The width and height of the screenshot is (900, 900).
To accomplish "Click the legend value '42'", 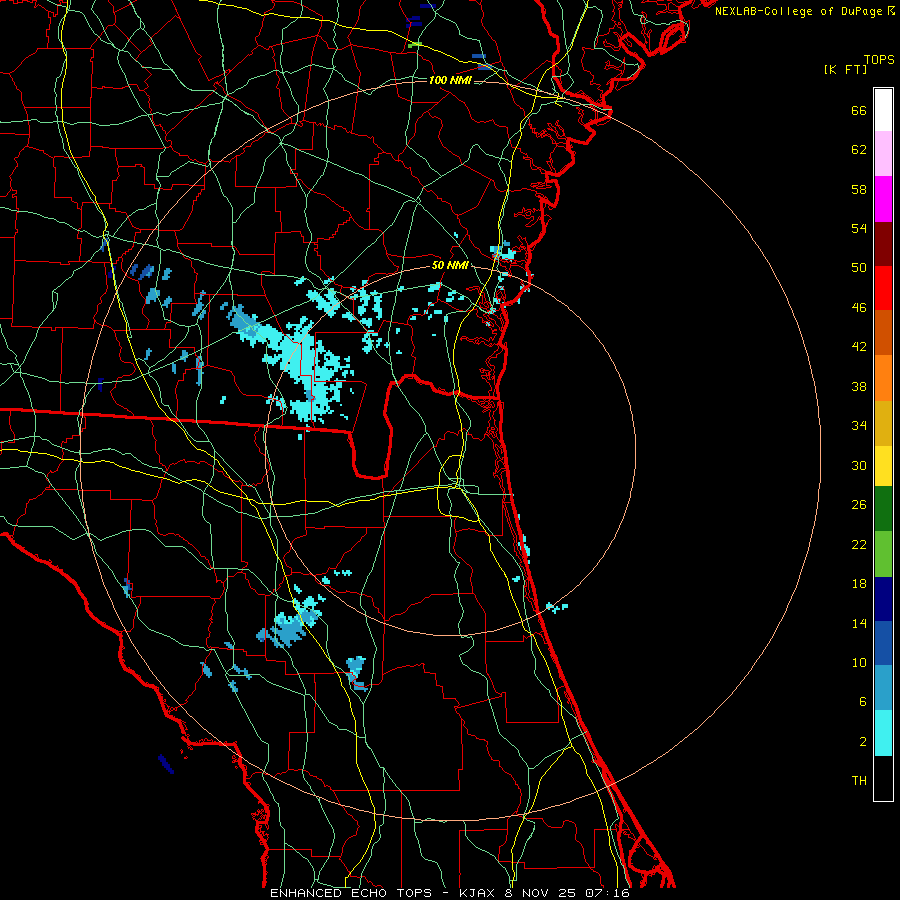I will tap(859, 347).
